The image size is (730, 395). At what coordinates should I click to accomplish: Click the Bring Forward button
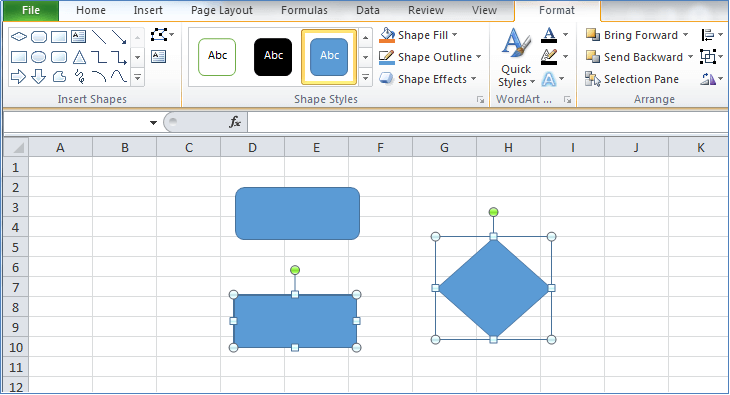[632, 35]
